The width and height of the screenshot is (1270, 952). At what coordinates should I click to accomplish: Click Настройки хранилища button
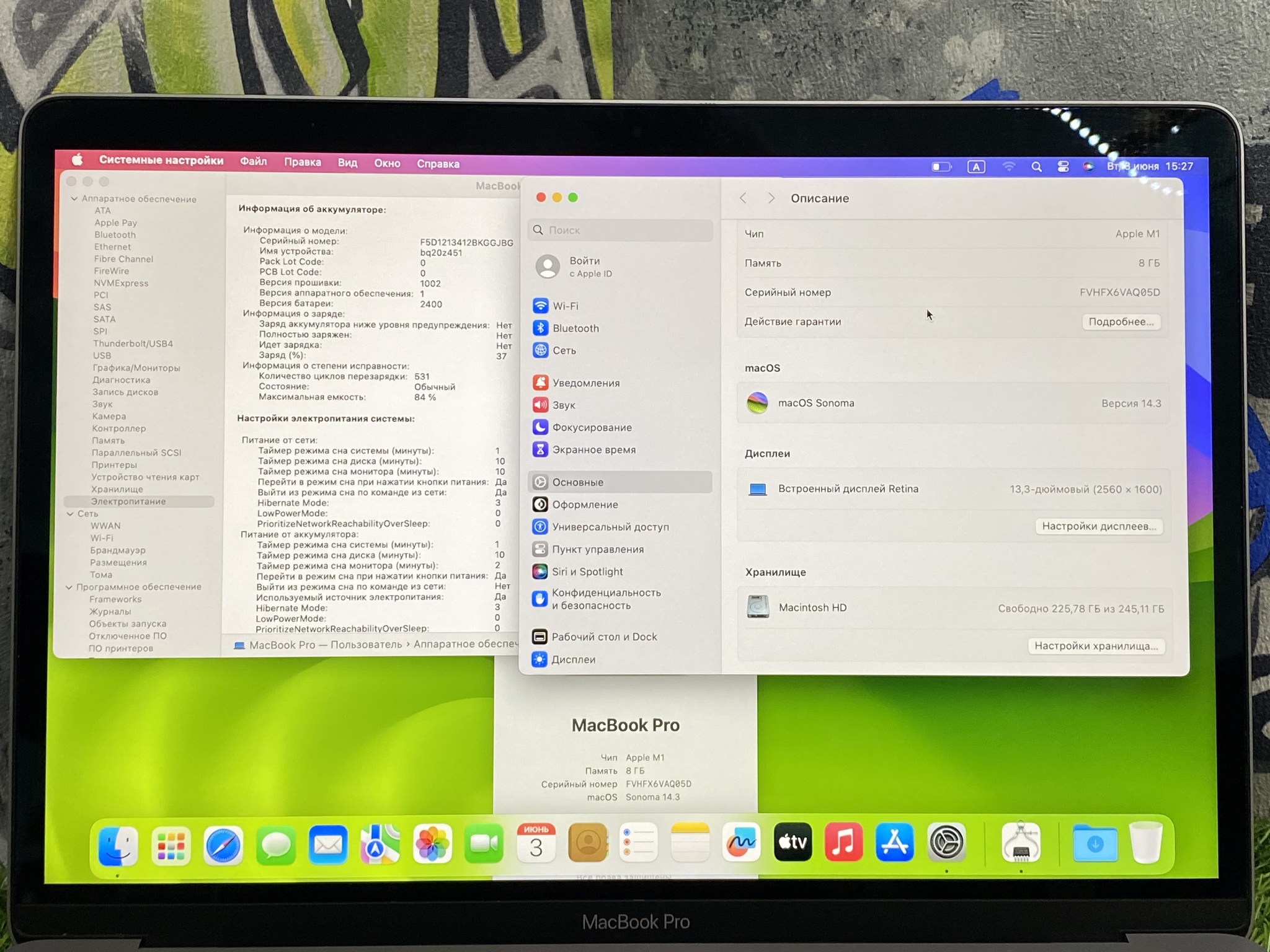(x=1096, y=646)
